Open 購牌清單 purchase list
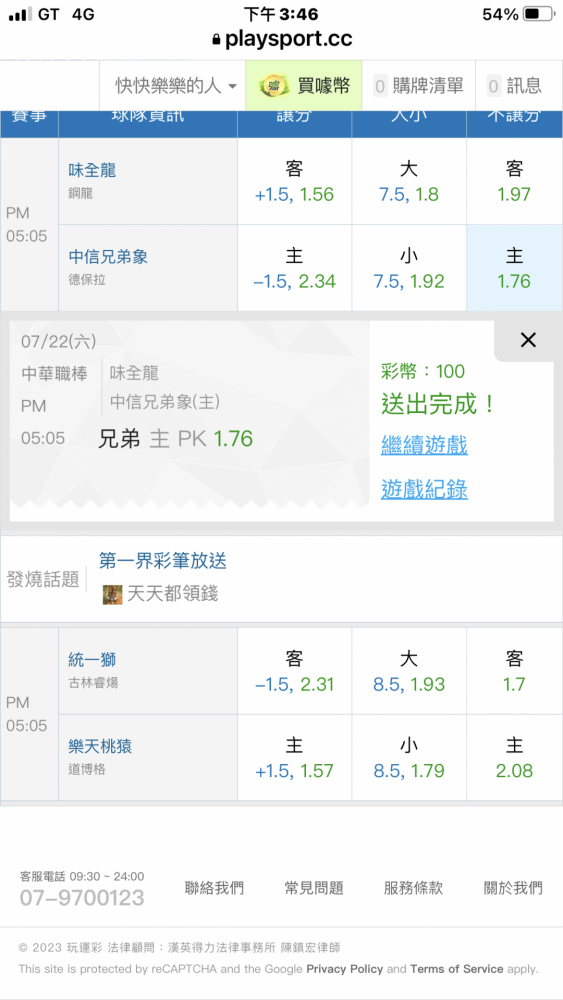 click(x=418, y=85)
